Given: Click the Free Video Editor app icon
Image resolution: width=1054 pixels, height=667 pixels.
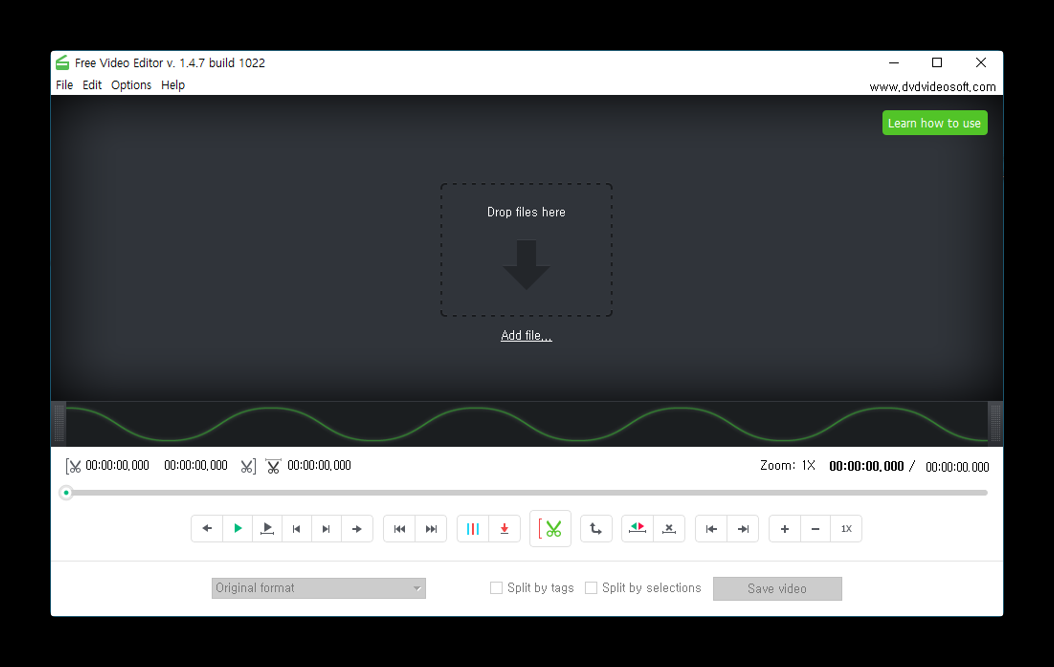Looking at the screenshot, I should click(63, 63).
